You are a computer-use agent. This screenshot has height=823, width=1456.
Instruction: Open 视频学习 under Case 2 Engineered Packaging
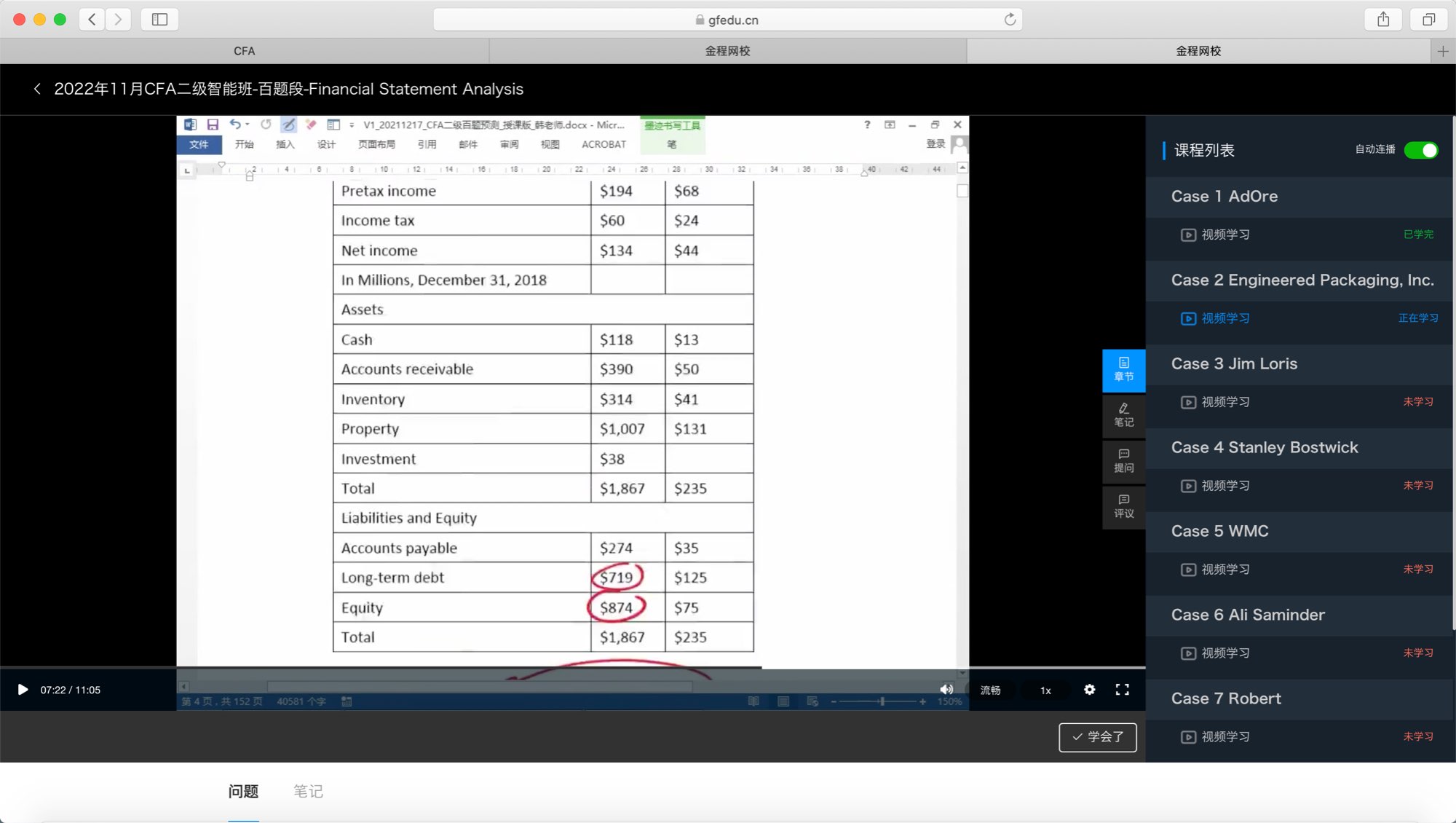1225,319
